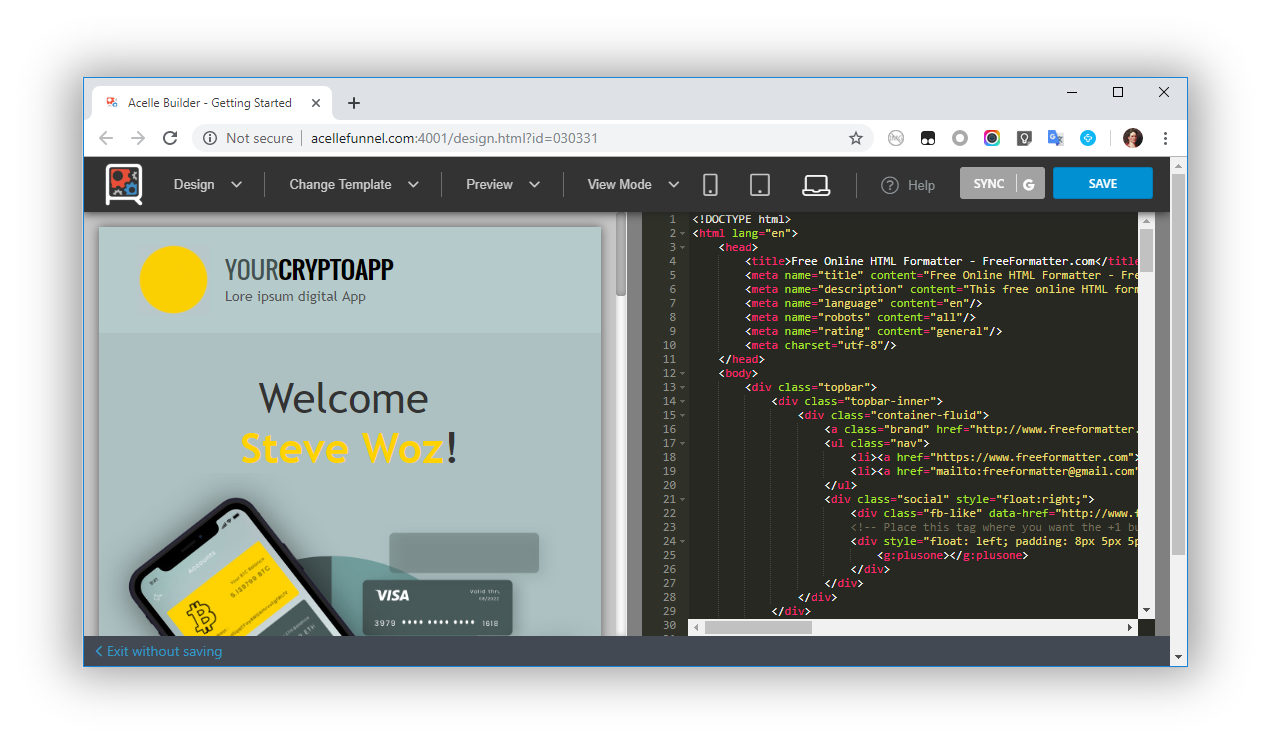The height and width of the screenshot is (745, 1270).
Task: Switch to mobile phone preview icon
Action: (x=710, y=184)
